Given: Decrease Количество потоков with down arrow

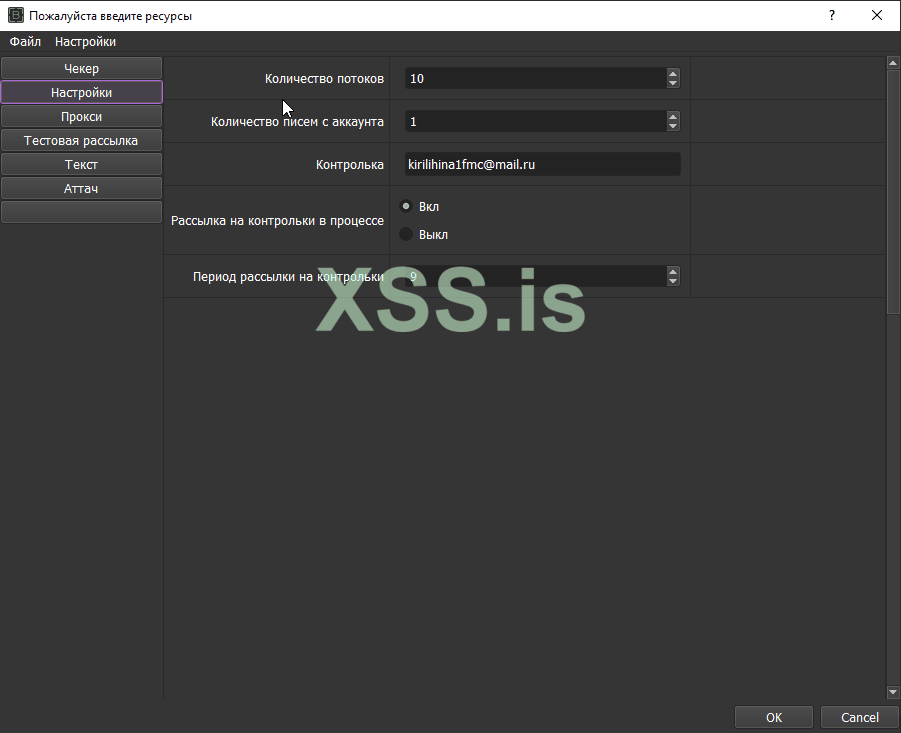Looking at the screenshot, I should pyautogui.click(x=673, y=83).
